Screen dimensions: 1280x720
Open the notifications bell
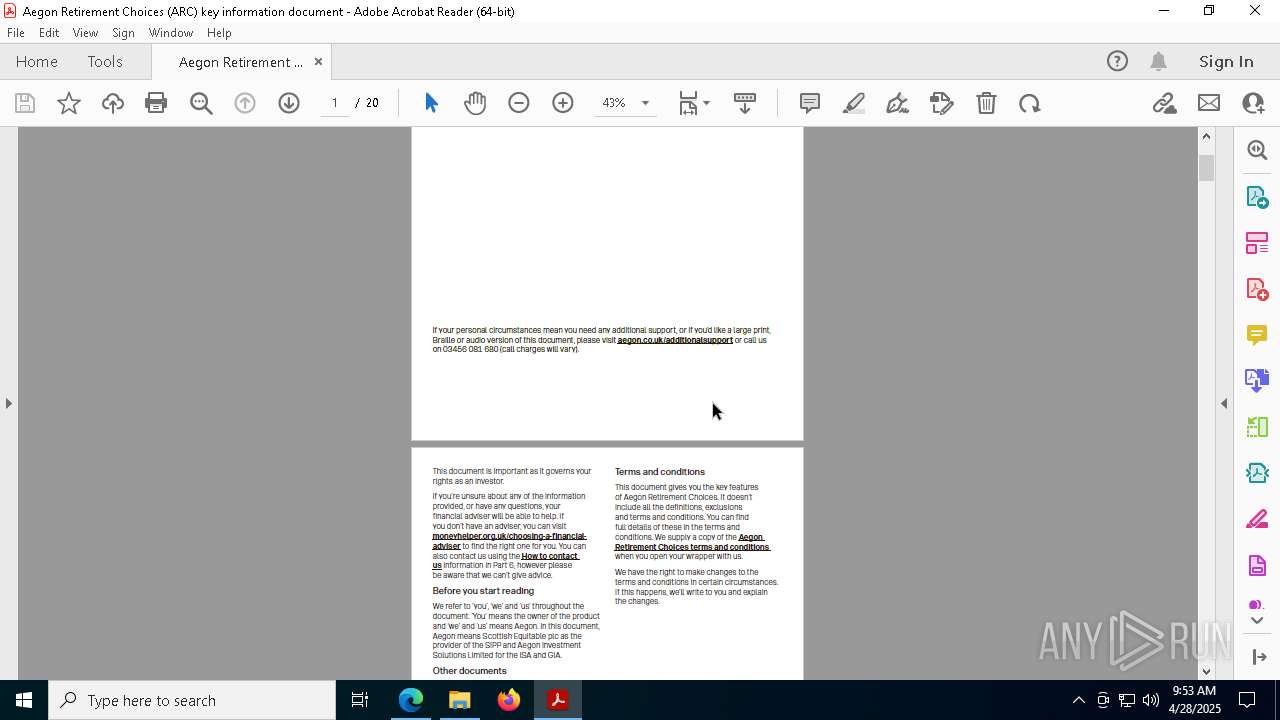point(1159,61)
